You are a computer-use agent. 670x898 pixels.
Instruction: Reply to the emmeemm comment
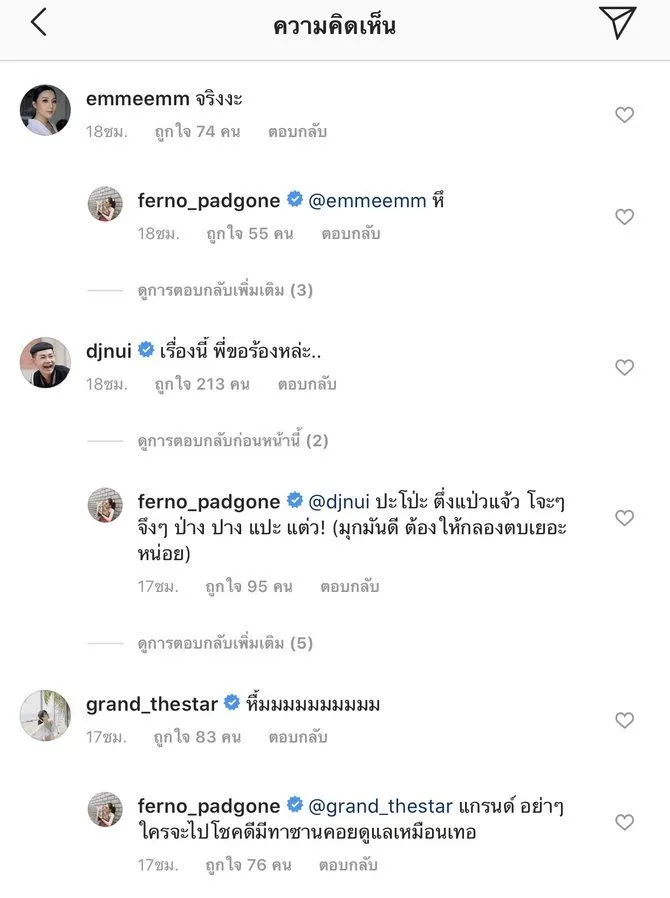point(297,132)
